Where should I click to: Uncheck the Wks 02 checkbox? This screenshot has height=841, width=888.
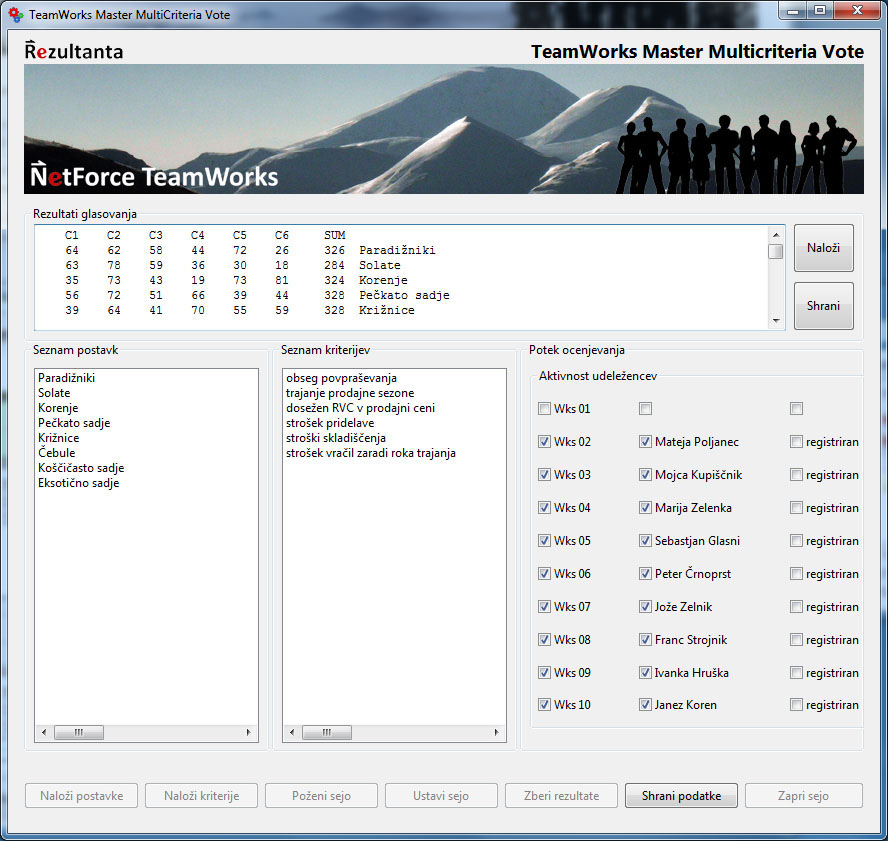(x=544, y=442)
